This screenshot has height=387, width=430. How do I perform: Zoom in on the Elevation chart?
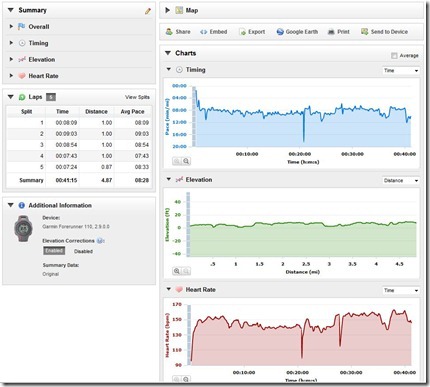[177, 271]
